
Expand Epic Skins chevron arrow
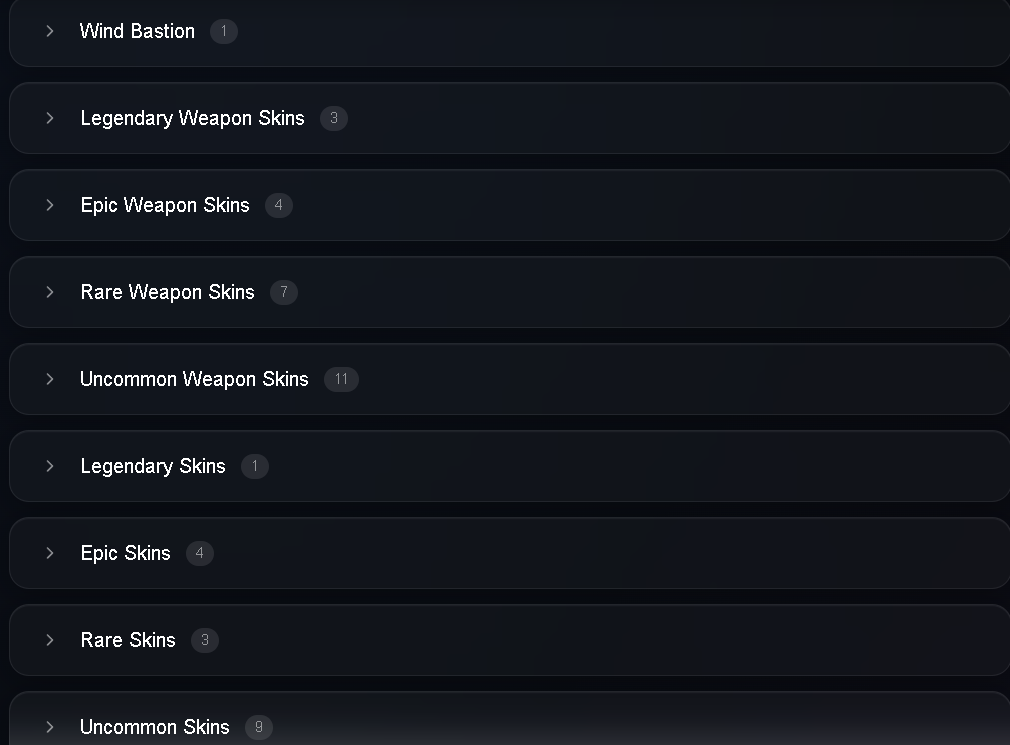tap(50, 552)
